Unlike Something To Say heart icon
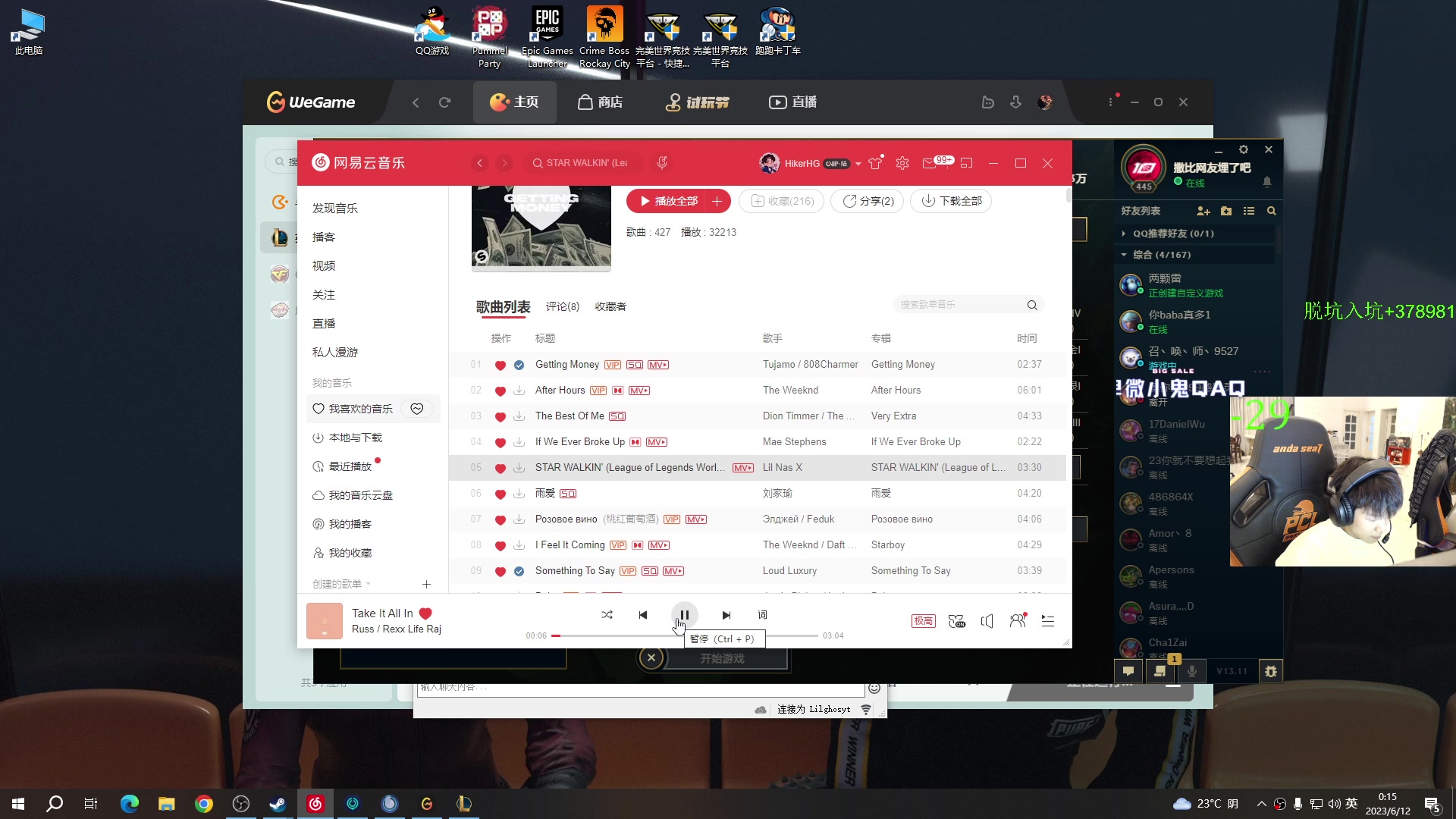Viewport: 1456px width, 819px height. [500, 571]
